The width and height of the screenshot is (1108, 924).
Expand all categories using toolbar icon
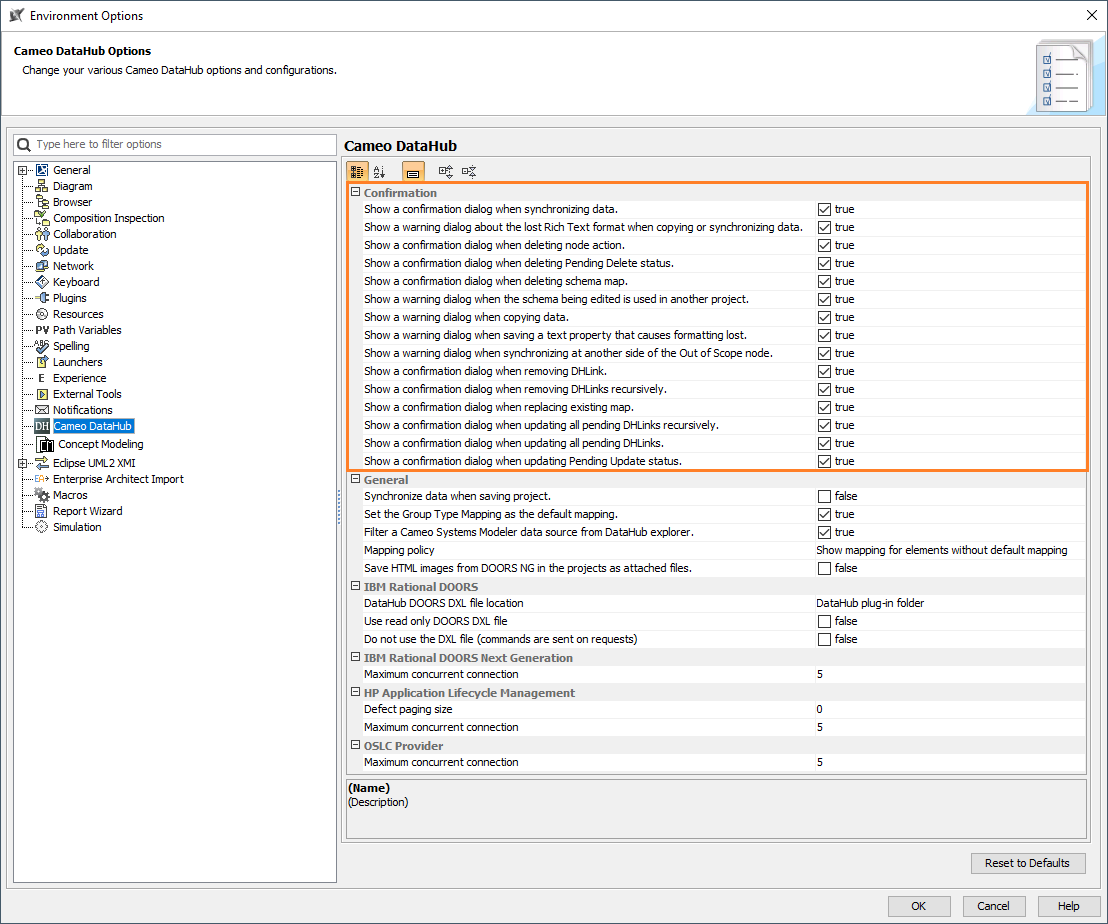click(x=444, y=171)
